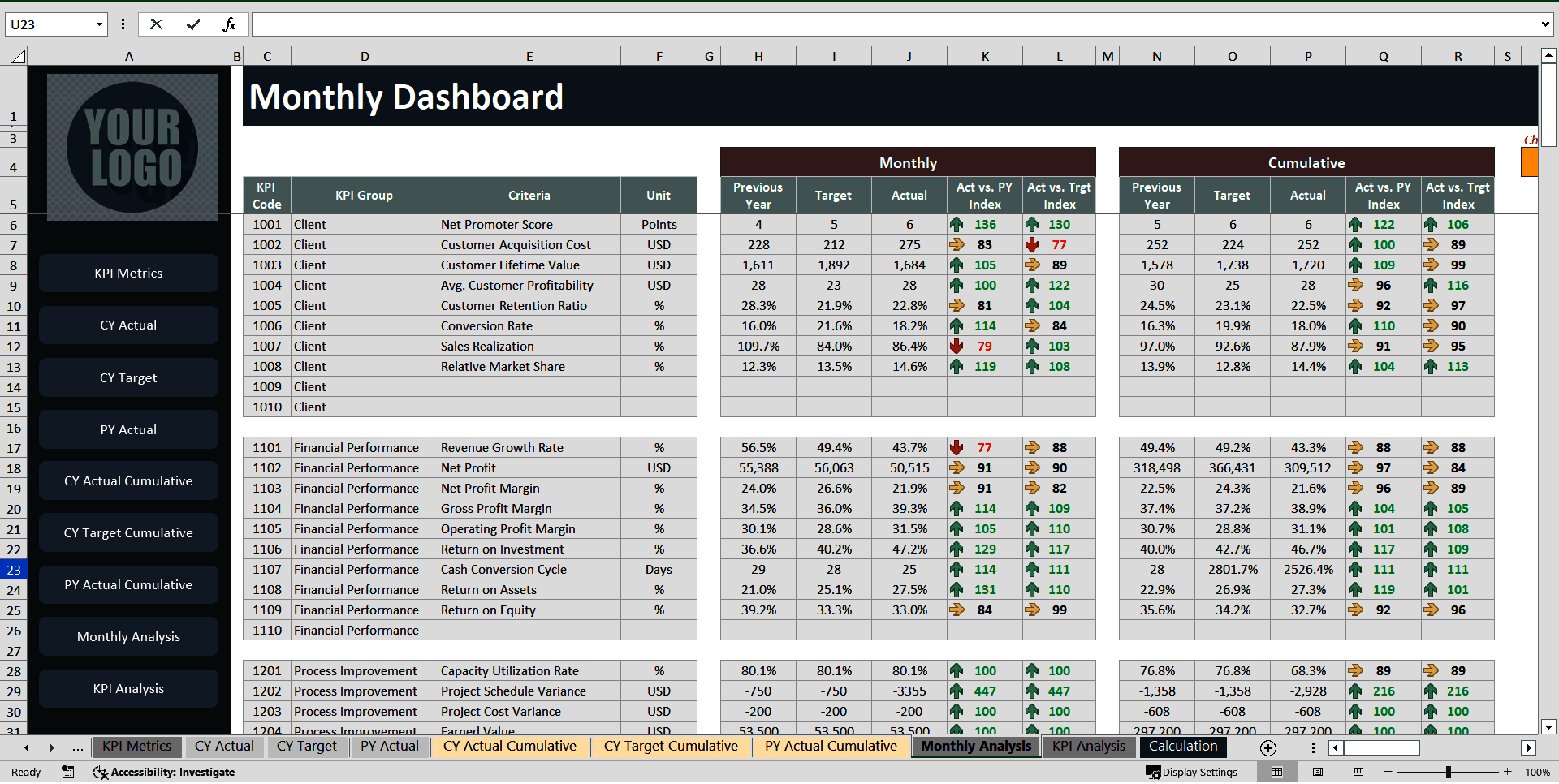
Task: Select the Customer Acquisition Cost cell
Action: point(529,244)
